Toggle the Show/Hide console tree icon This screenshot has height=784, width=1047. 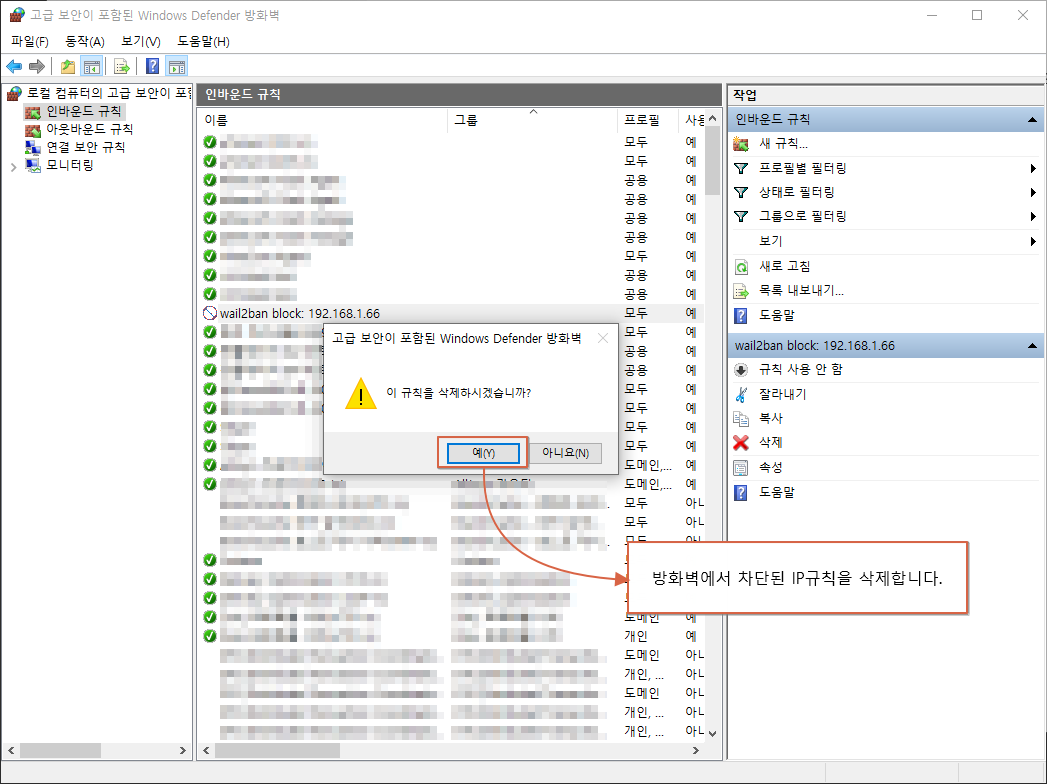tap(91, 66)
